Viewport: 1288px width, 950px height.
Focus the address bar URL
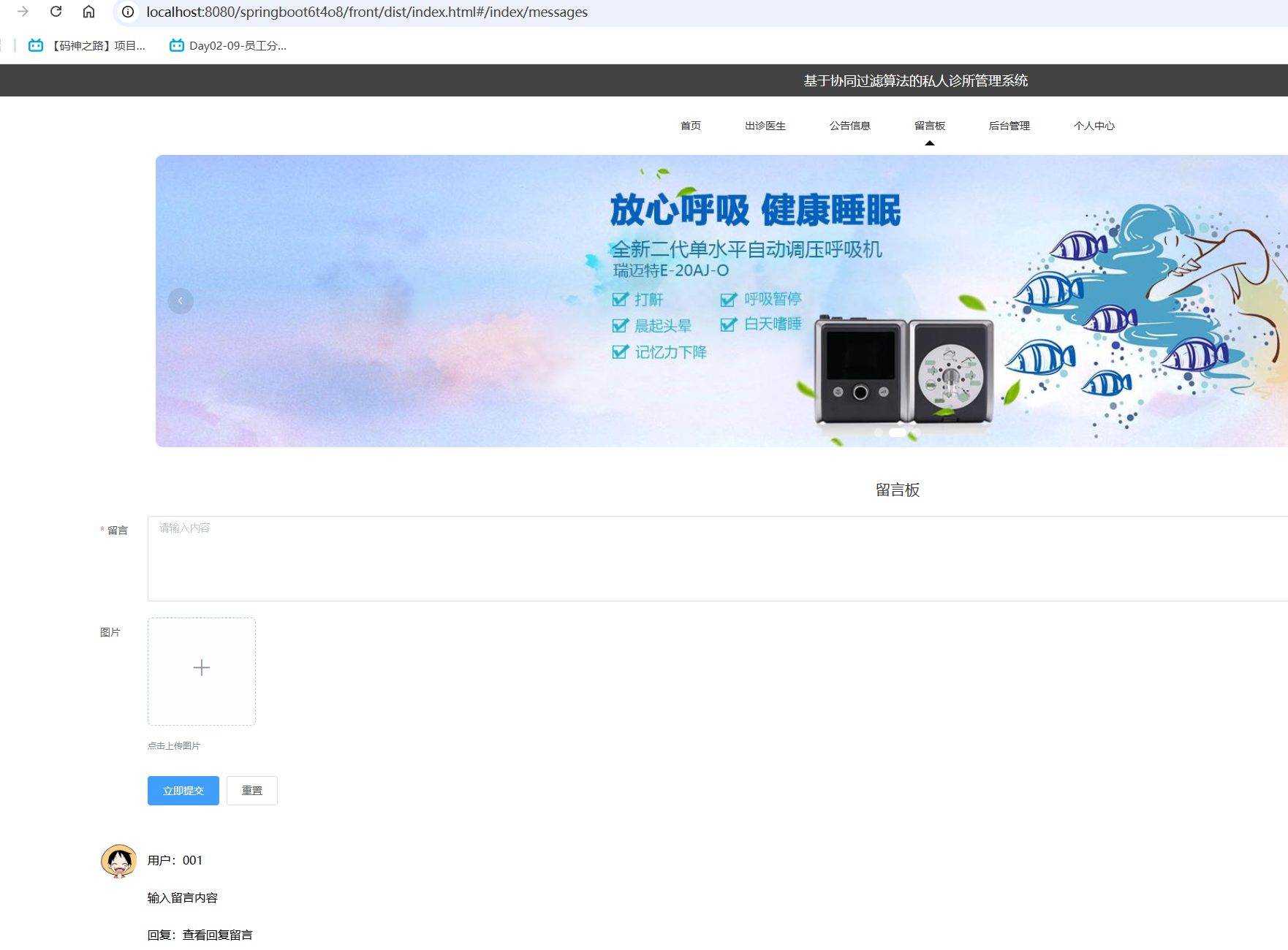tap(367, 12)
